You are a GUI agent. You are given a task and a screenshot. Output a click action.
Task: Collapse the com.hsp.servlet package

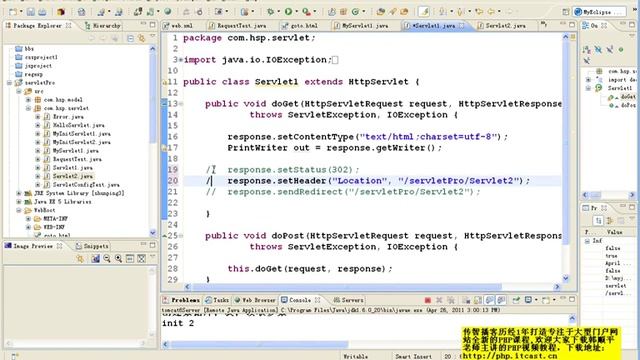[28, 109]
